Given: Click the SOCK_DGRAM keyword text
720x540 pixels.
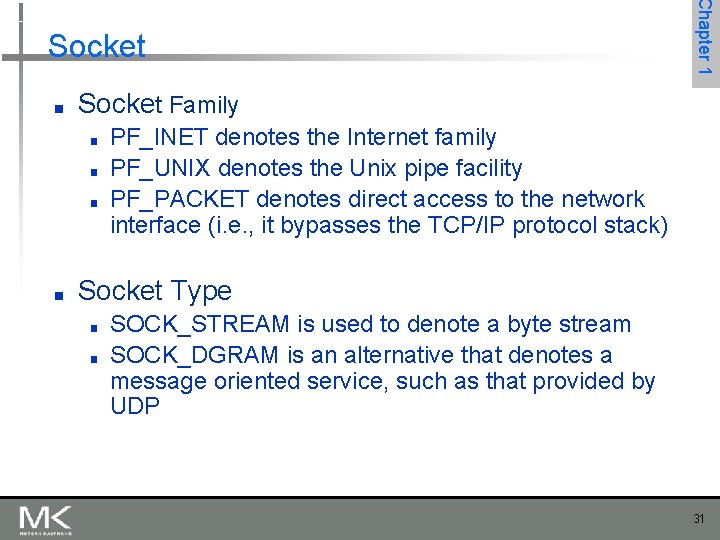Looking at the screenshot, I should pos(194,355).
